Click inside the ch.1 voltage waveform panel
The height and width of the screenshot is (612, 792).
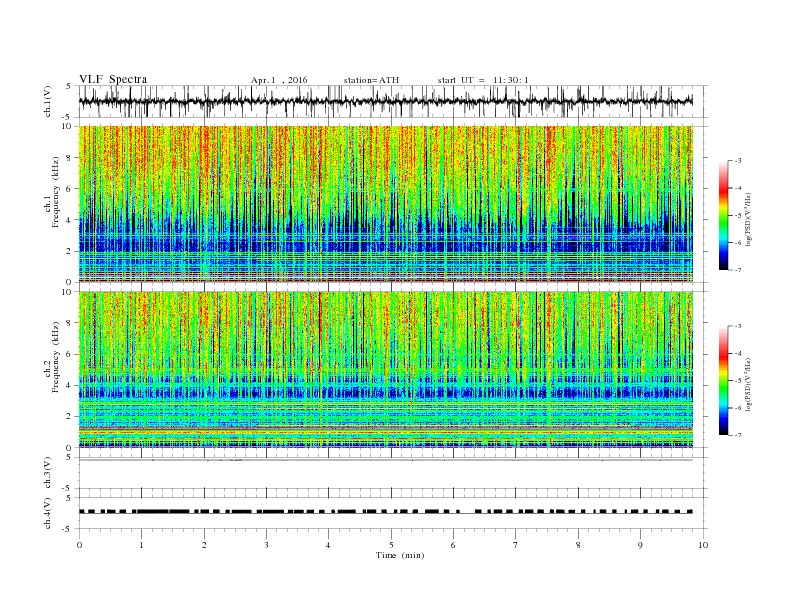pyautogui.click(x=393, y=101)
